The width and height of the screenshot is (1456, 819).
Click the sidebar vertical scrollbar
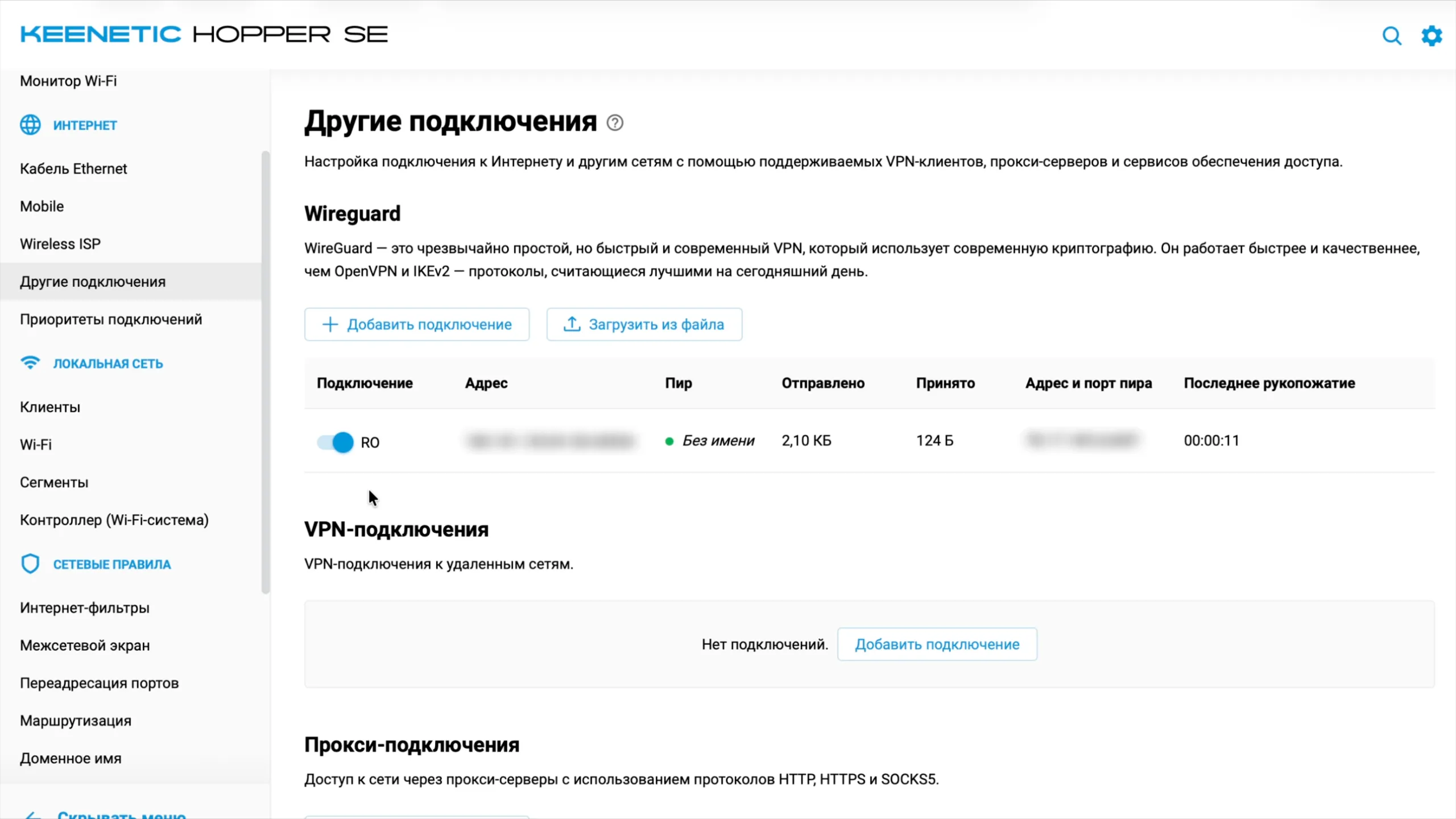coord(265,373)
